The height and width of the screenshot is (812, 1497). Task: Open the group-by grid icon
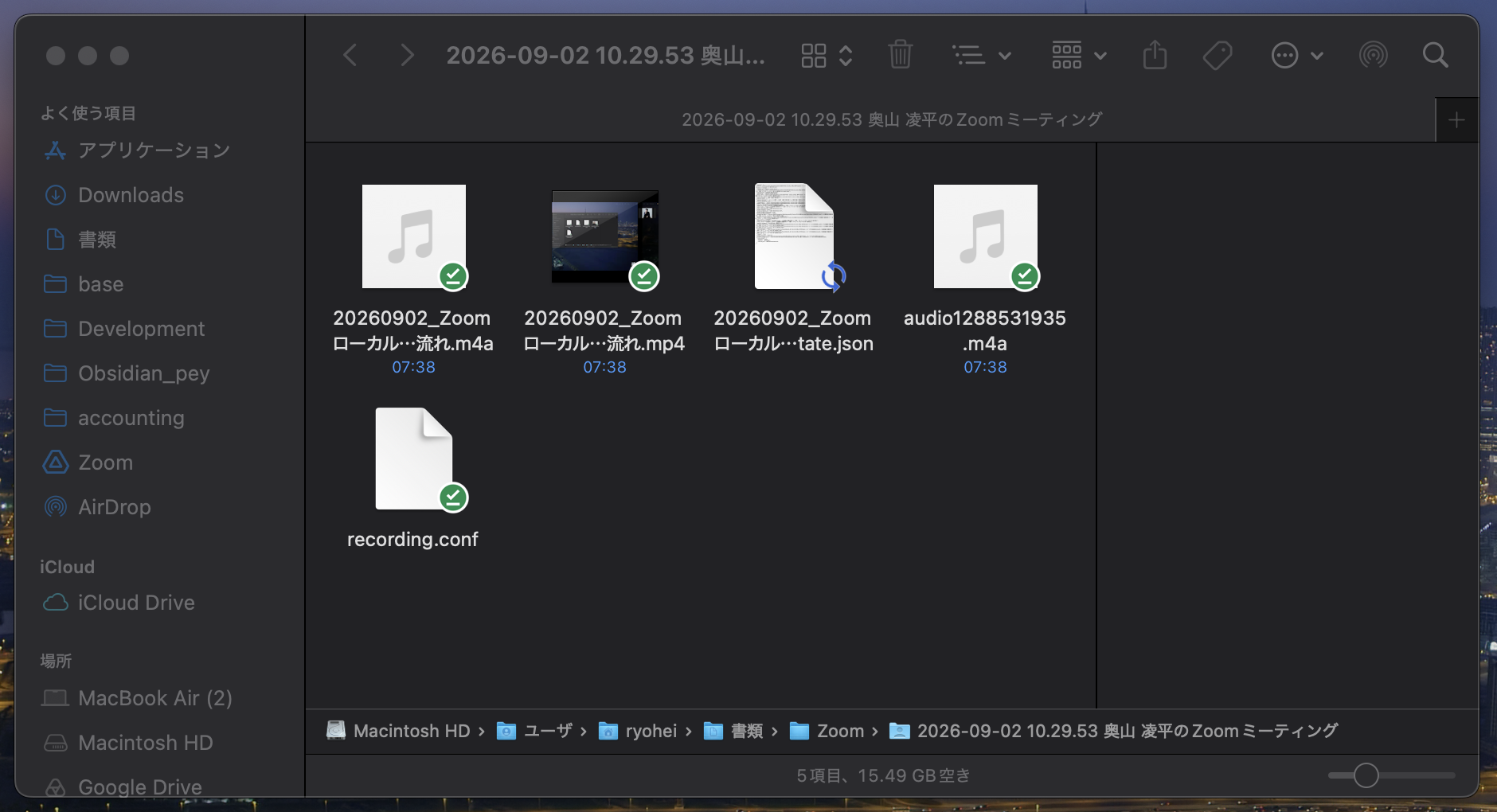(x=1067, y=55)
